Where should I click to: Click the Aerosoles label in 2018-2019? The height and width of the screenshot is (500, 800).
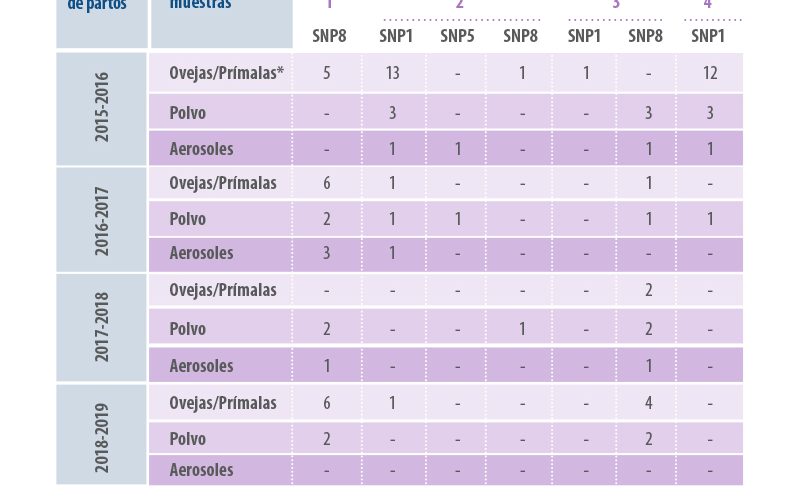click(x=201, y=470)
